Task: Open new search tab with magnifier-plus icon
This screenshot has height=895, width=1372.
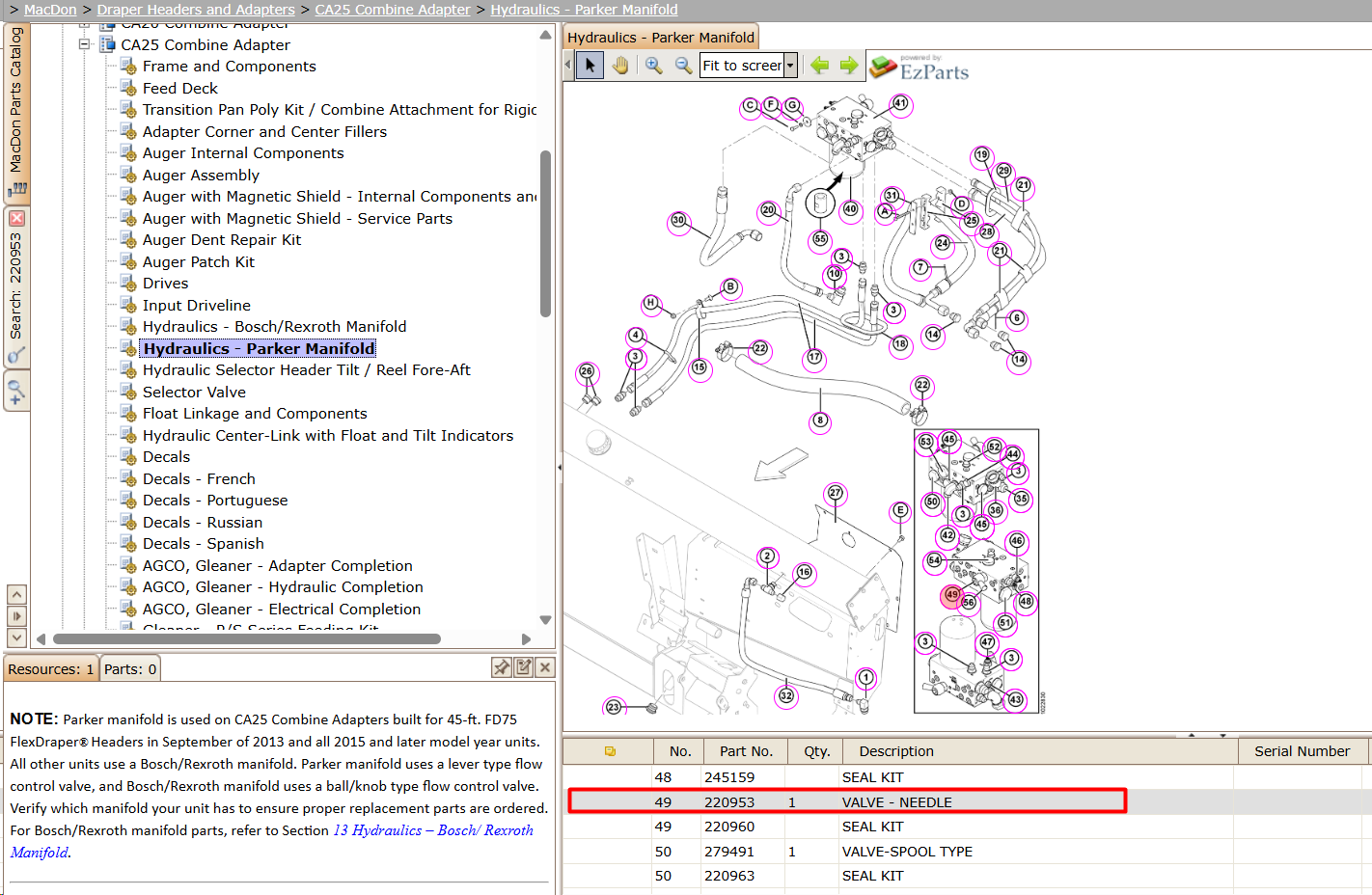Action: pyautogui.click(x=16, y=393)
